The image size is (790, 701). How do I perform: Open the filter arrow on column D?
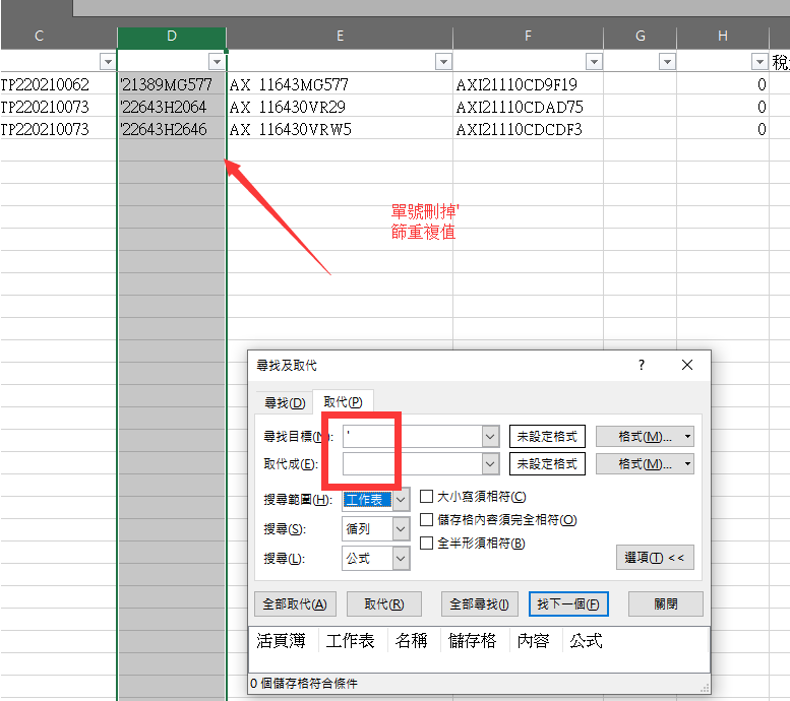click(216, 61)
